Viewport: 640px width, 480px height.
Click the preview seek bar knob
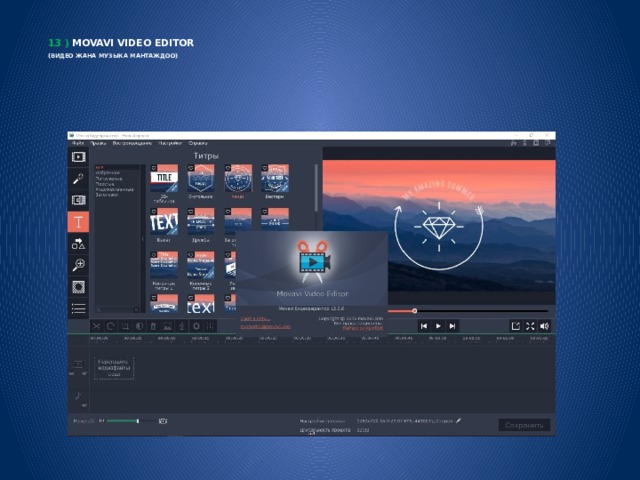[414, 311]
